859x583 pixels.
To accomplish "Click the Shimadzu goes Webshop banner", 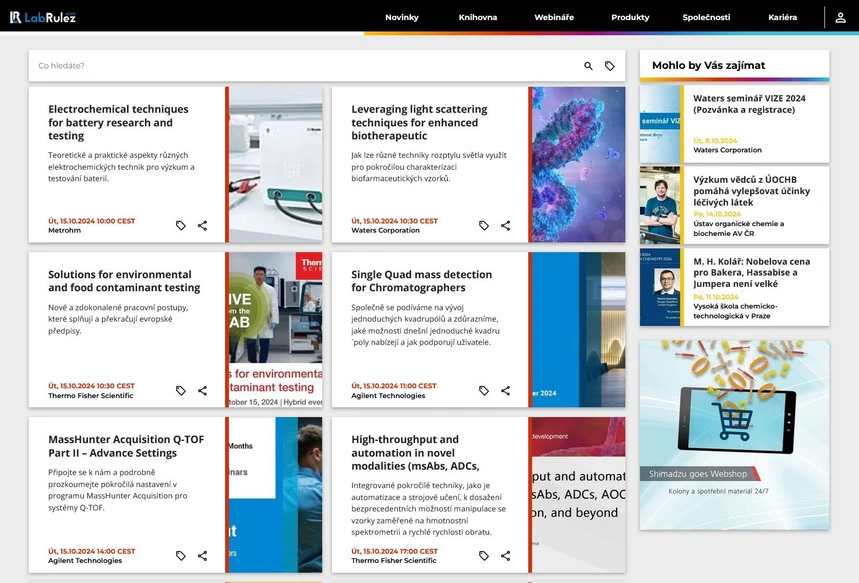I will pyautogui.click(x=734, y=435).
